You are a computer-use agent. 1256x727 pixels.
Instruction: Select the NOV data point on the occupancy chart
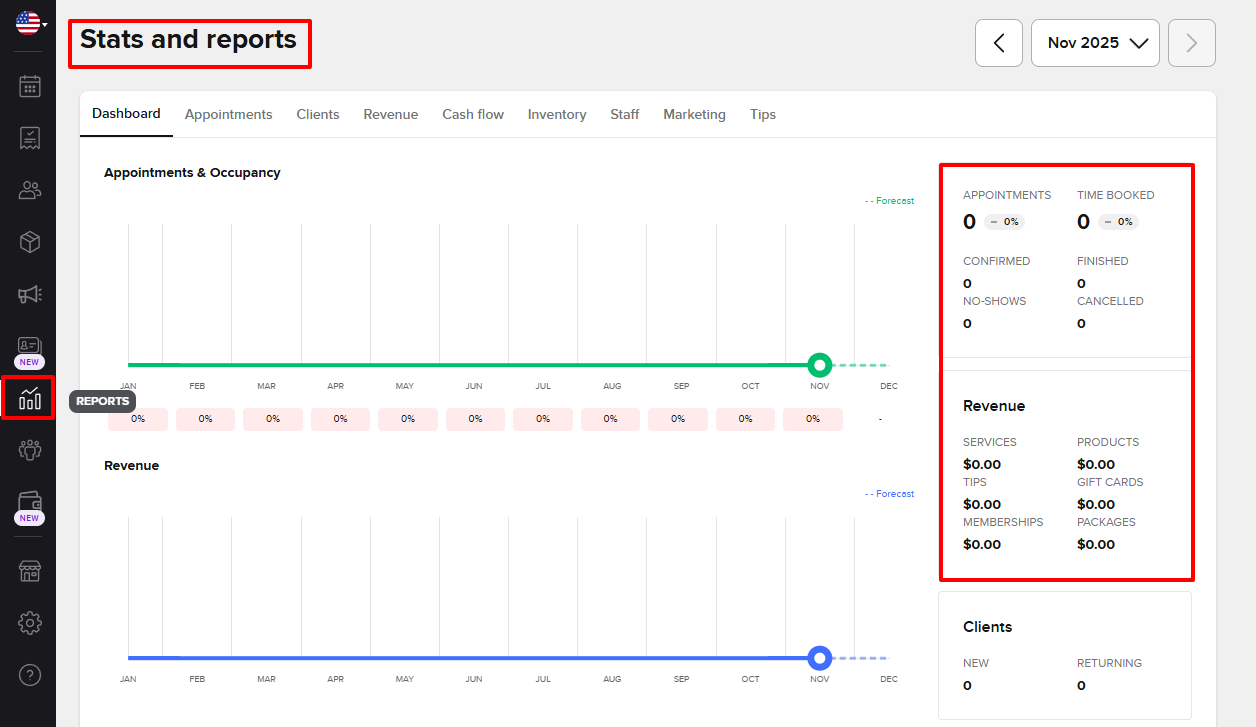(x=819, y=365)
